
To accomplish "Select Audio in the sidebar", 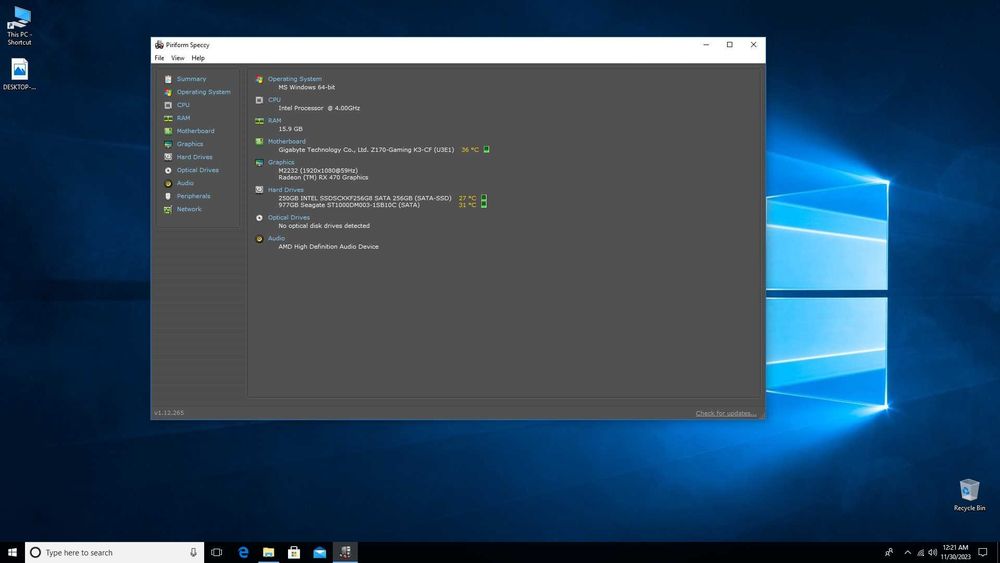I will (185, 183).
